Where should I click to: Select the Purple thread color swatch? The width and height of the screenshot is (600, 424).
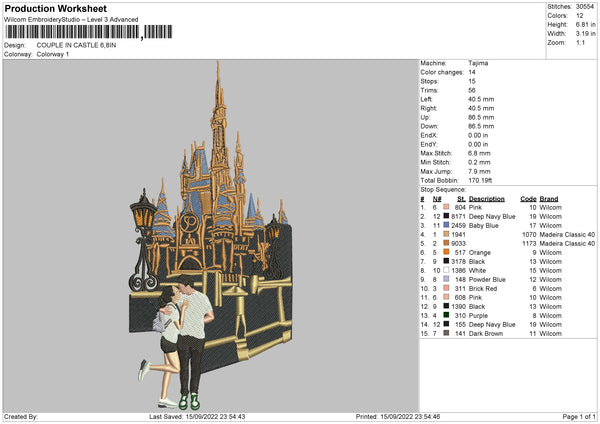coord(446,315)
